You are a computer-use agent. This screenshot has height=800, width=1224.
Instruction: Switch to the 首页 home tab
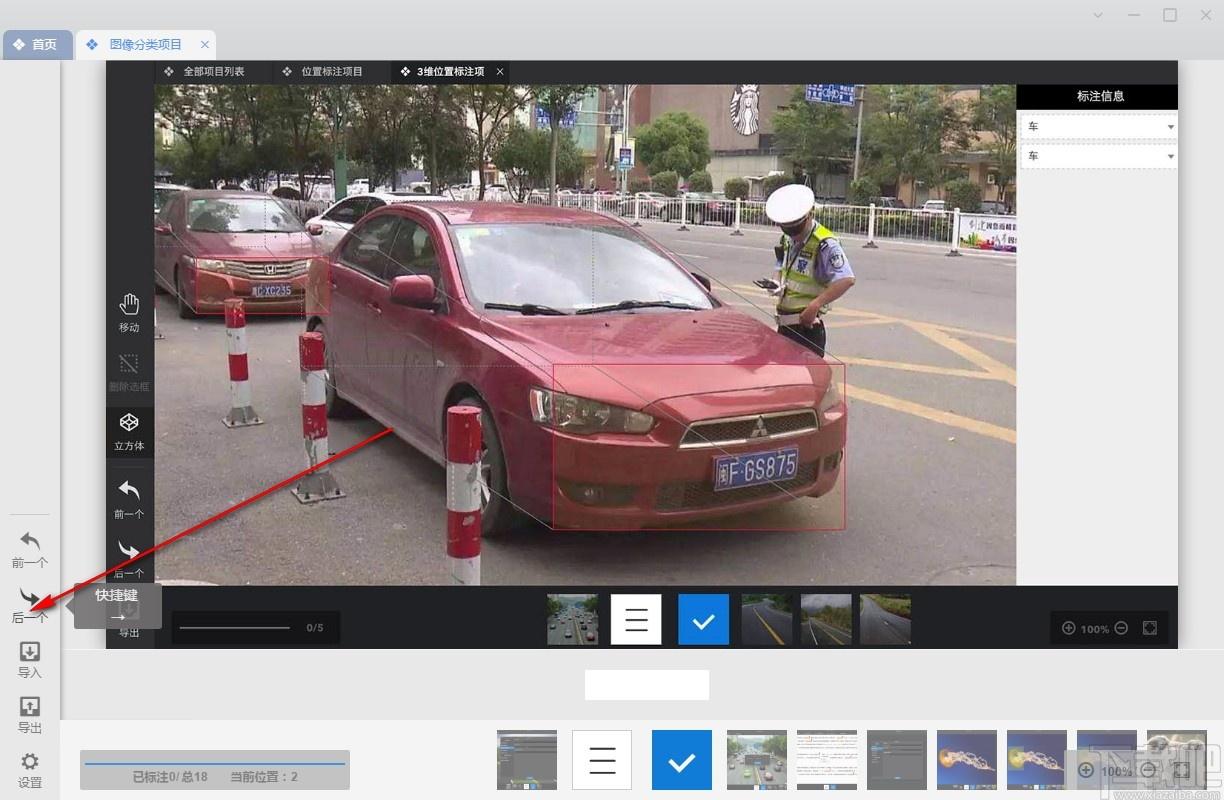36,45
